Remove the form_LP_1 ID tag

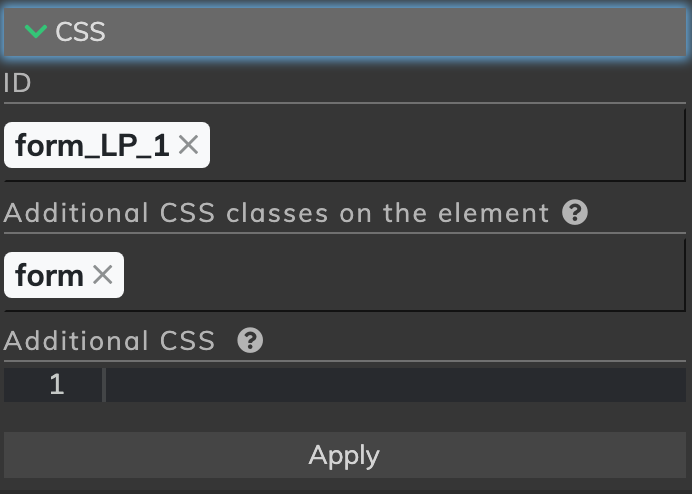click(x=188, y=145)
